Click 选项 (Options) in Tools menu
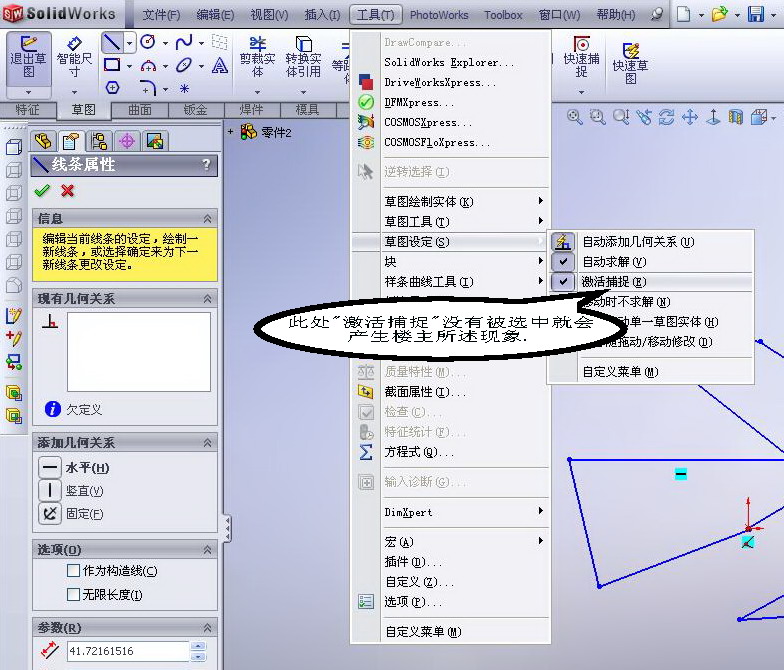The image size is (784, 670). click(450, 602)
